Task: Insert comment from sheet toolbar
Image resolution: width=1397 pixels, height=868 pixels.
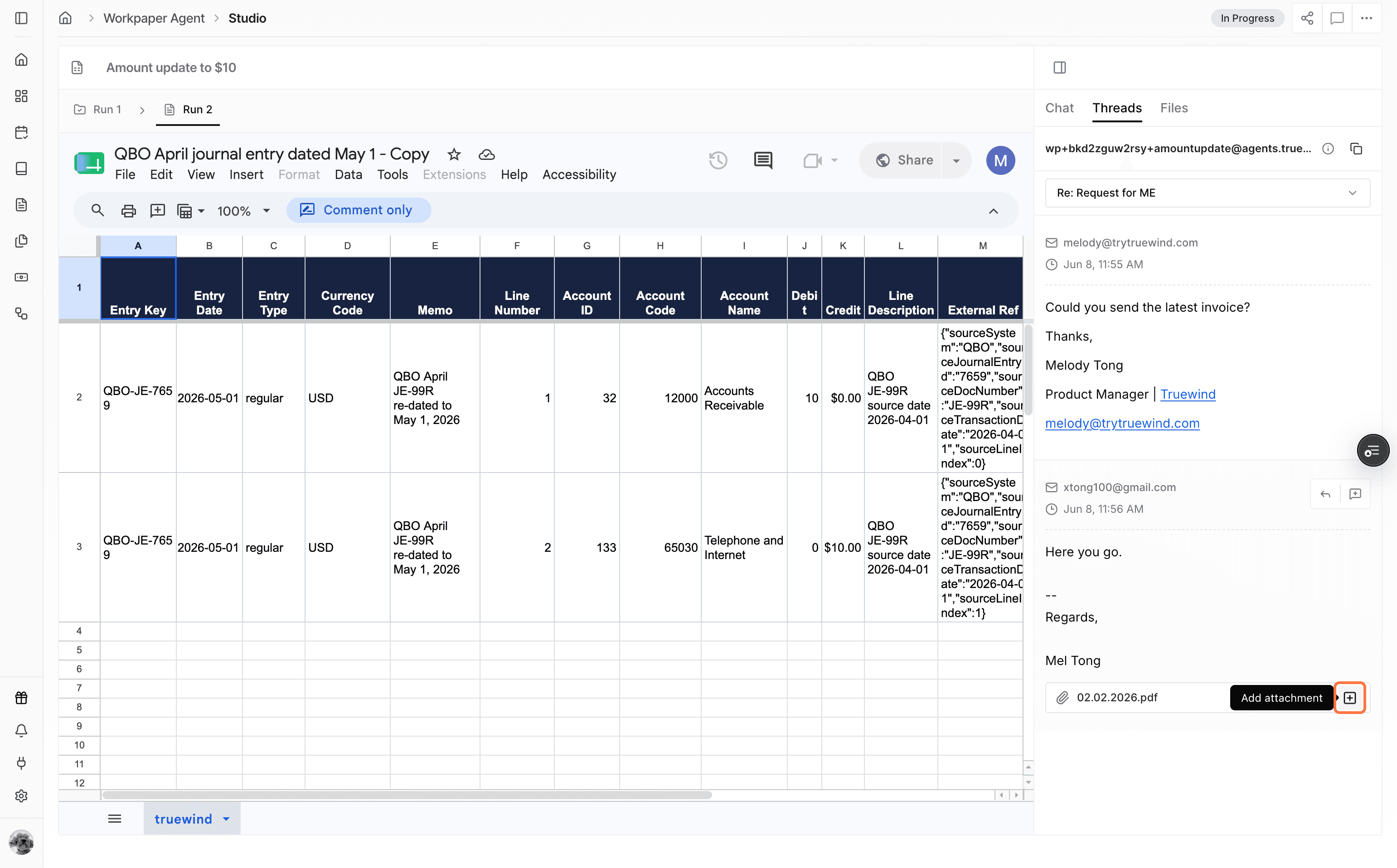Action: [157, 211]
